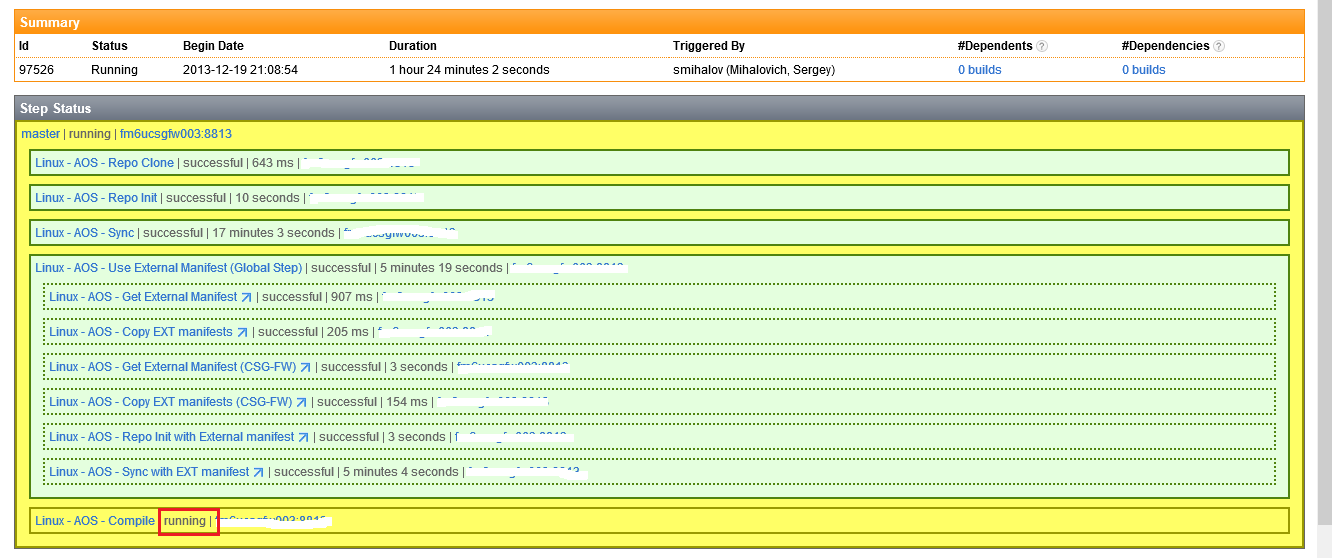
Task: Click arrow icon after Copy EXT manifests (CSG-FW)
Action: coord(301,402)
